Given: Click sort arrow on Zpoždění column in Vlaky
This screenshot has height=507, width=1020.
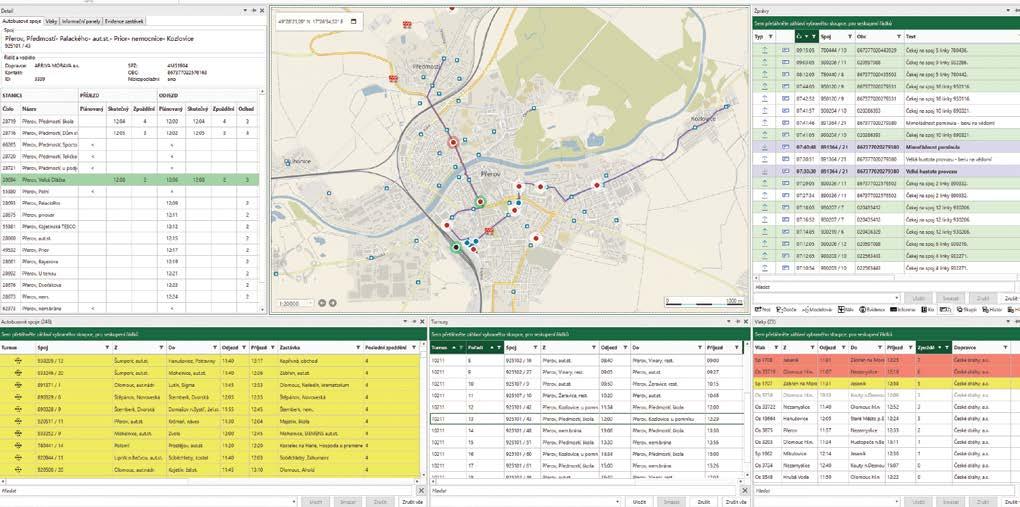Looking at the screenshot, I should coord(940,348).
